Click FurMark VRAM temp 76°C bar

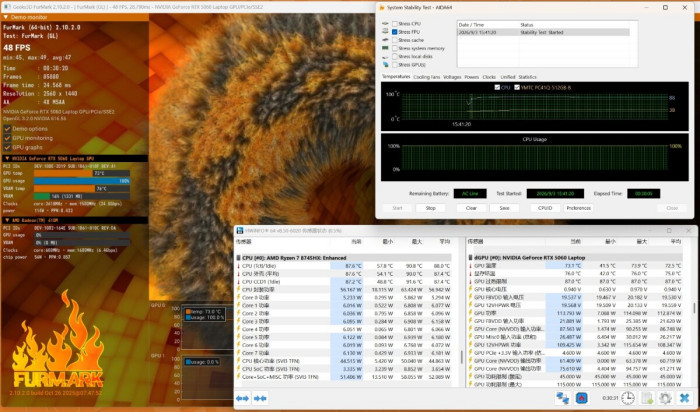(82, 188)
